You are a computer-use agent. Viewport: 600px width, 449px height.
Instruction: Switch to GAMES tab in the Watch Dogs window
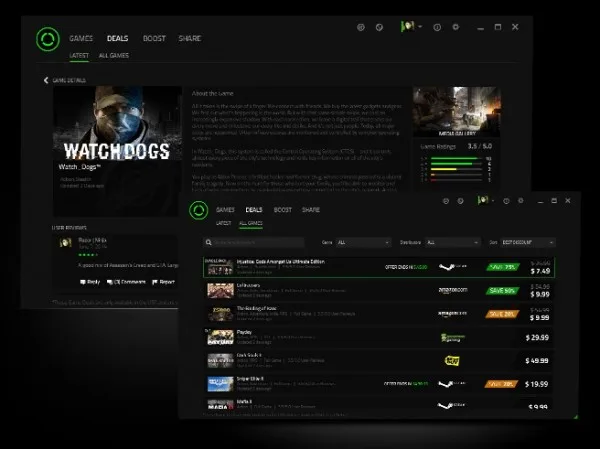click(81, 38)
